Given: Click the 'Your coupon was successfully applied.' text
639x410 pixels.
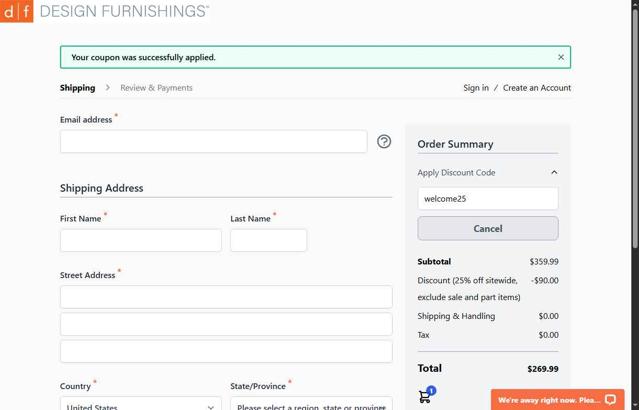Looking at the screenshot, I should 143,57.
